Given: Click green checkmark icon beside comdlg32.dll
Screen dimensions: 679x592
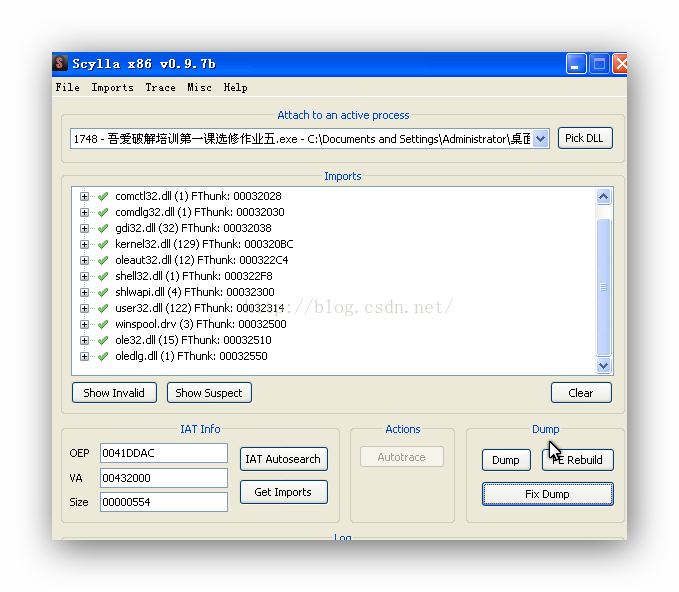Looking at the screenshot, I should click(x=103, y=212).
